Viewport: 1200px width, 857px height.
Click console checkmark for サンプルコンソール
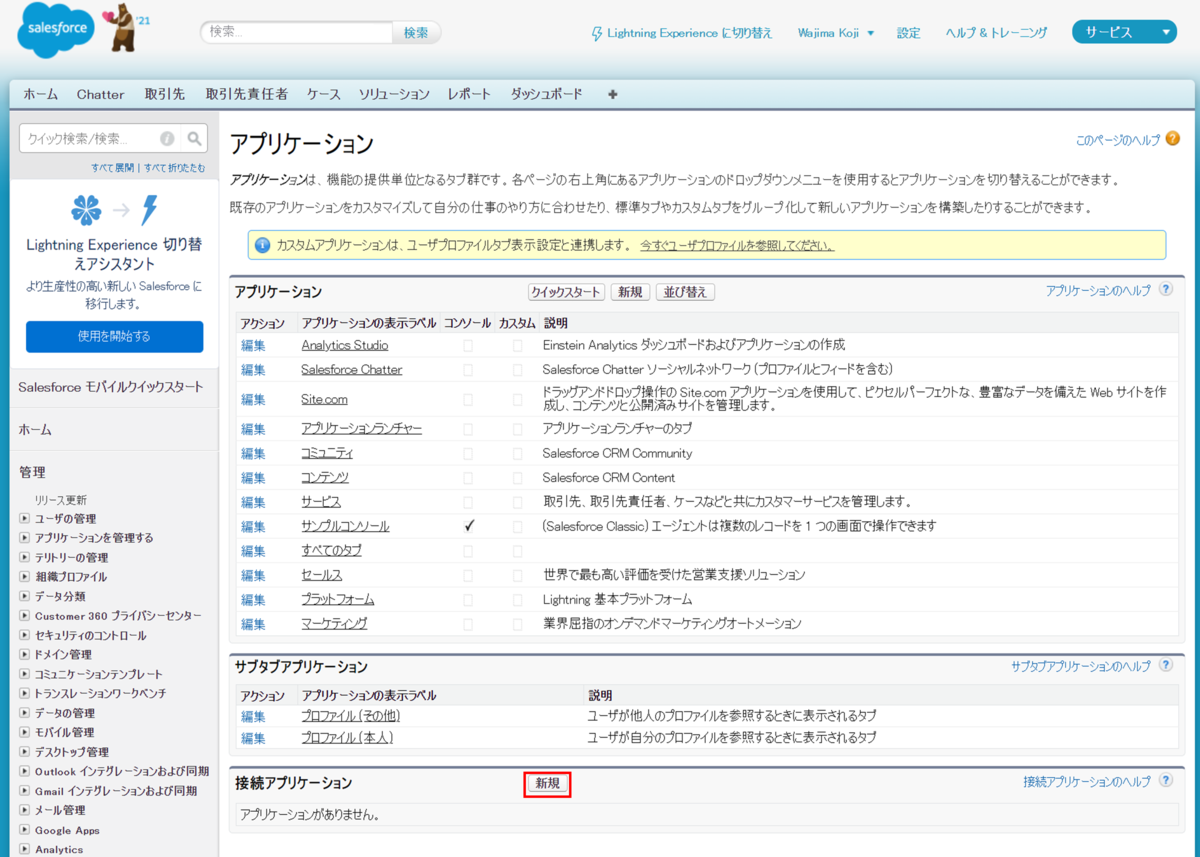click(x=467, y=526)
